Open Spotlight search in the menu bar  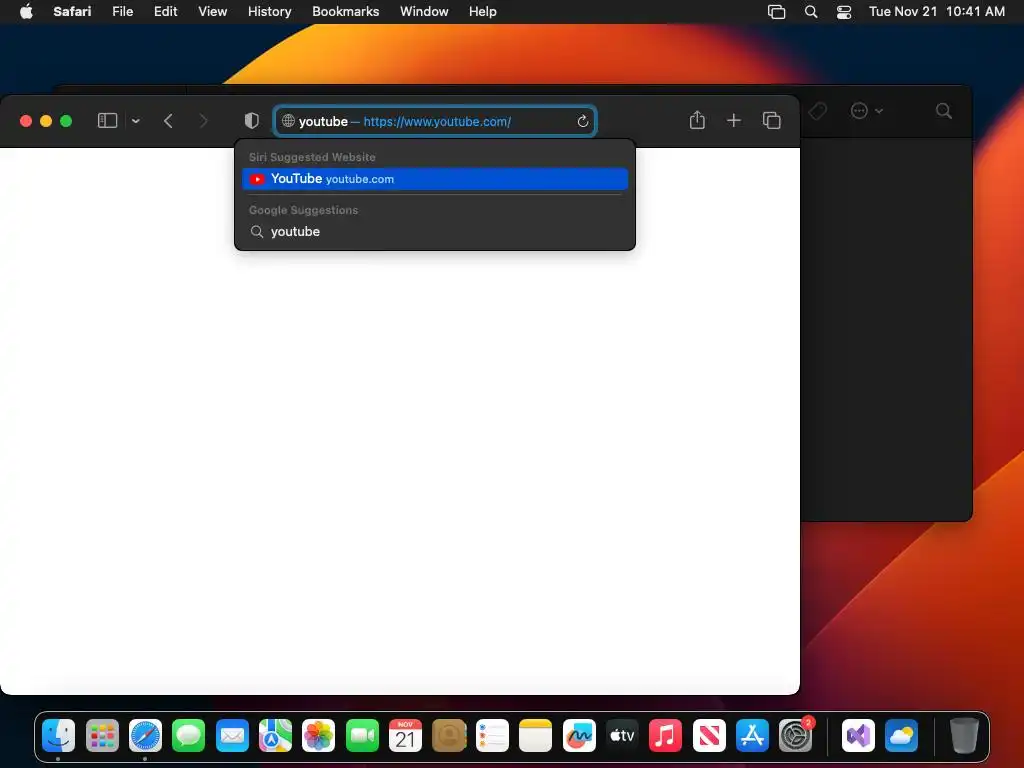pos(810,12)
